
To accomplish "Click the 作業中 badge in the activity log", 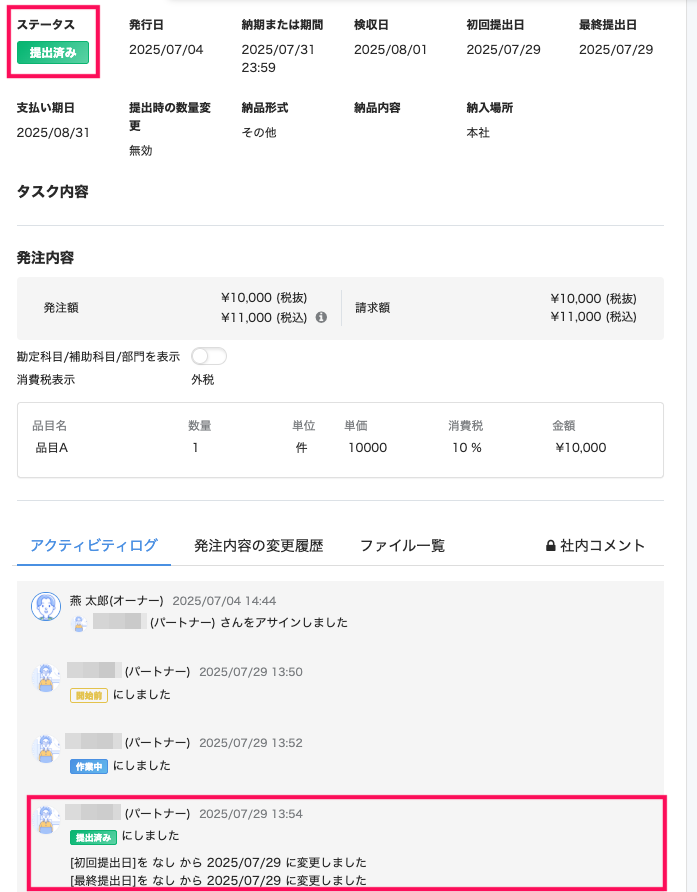I will pos(89,766).
